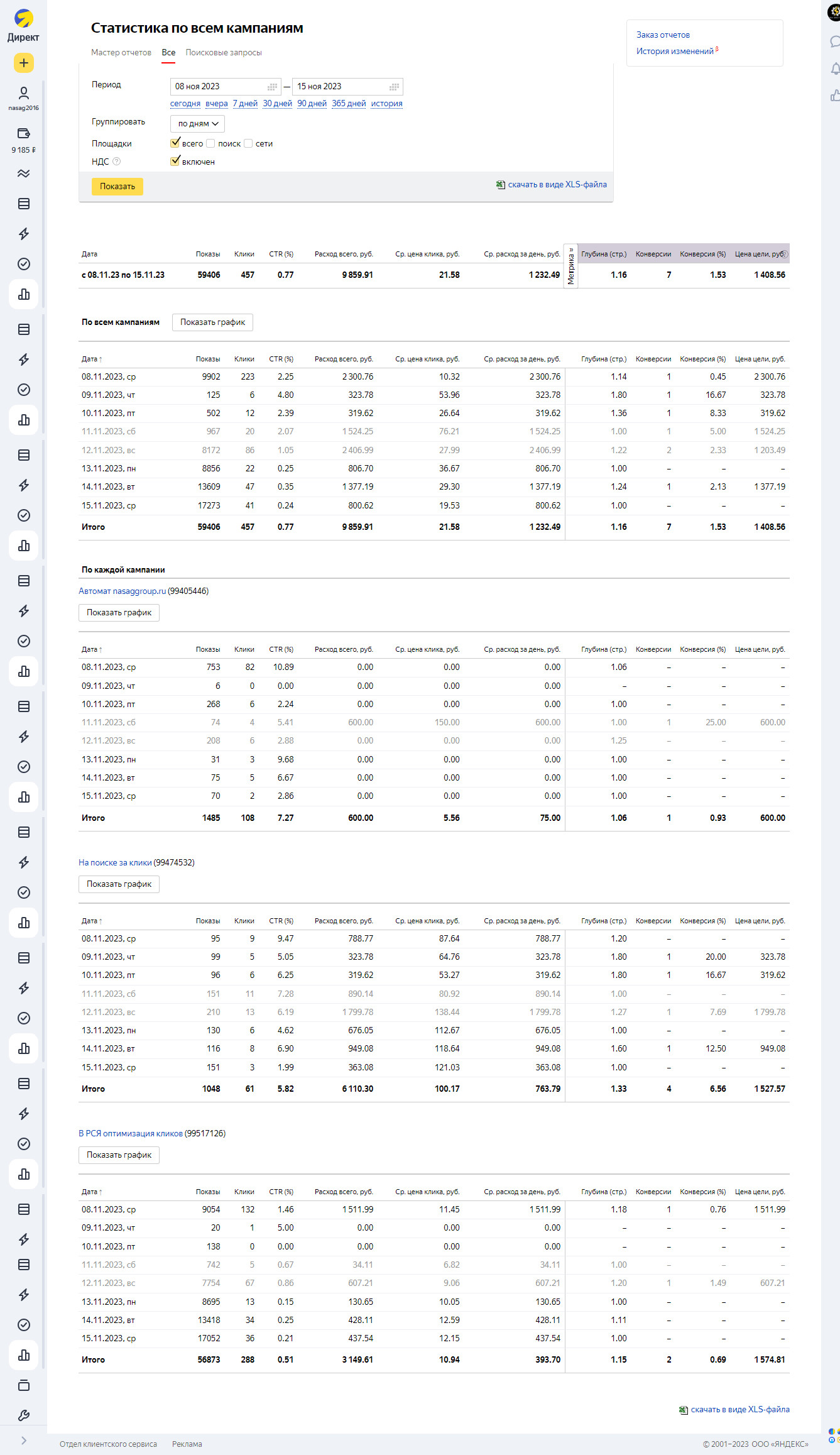Set the period to 30 дней
This screenshot has height=1455, width=840.
point(277,104)
